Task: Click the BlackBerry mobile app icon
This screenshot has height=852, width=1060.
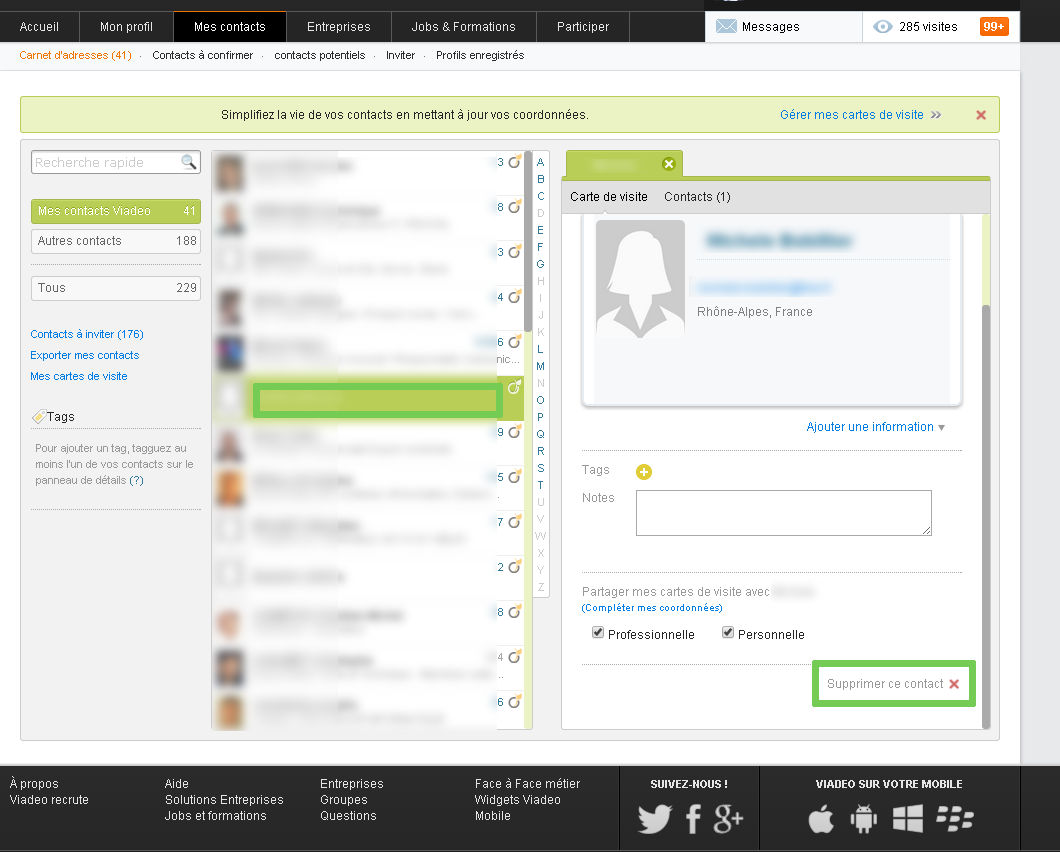Action: coord(955,820)
